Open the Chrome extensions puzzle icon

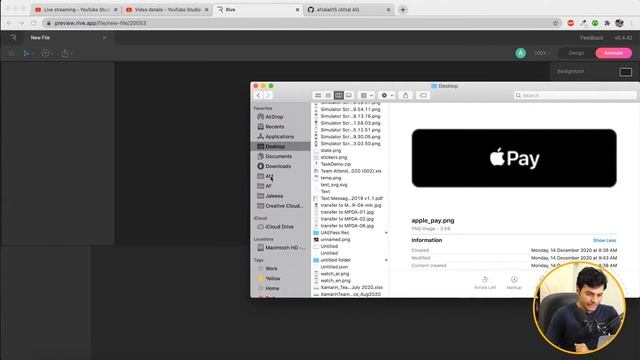click(x=607, y=23)
